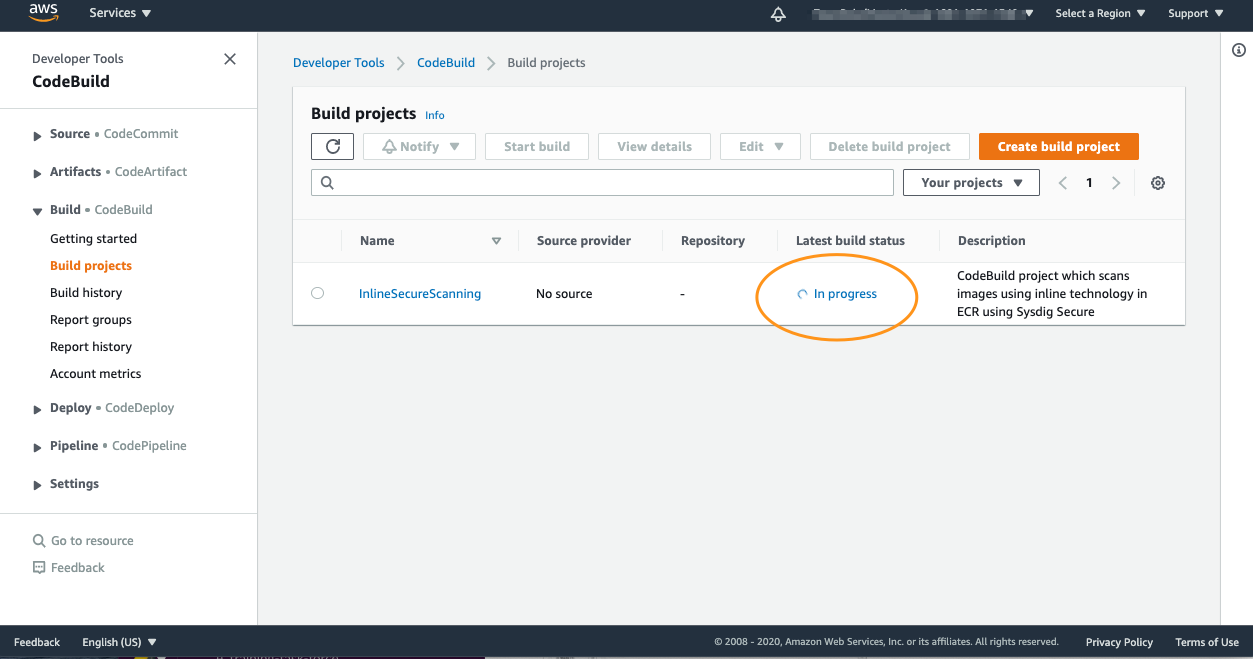Screen dimensions: 1253x659
Task: Click the Repository column header
Action: pyautogui.click(x=713, y=241)
